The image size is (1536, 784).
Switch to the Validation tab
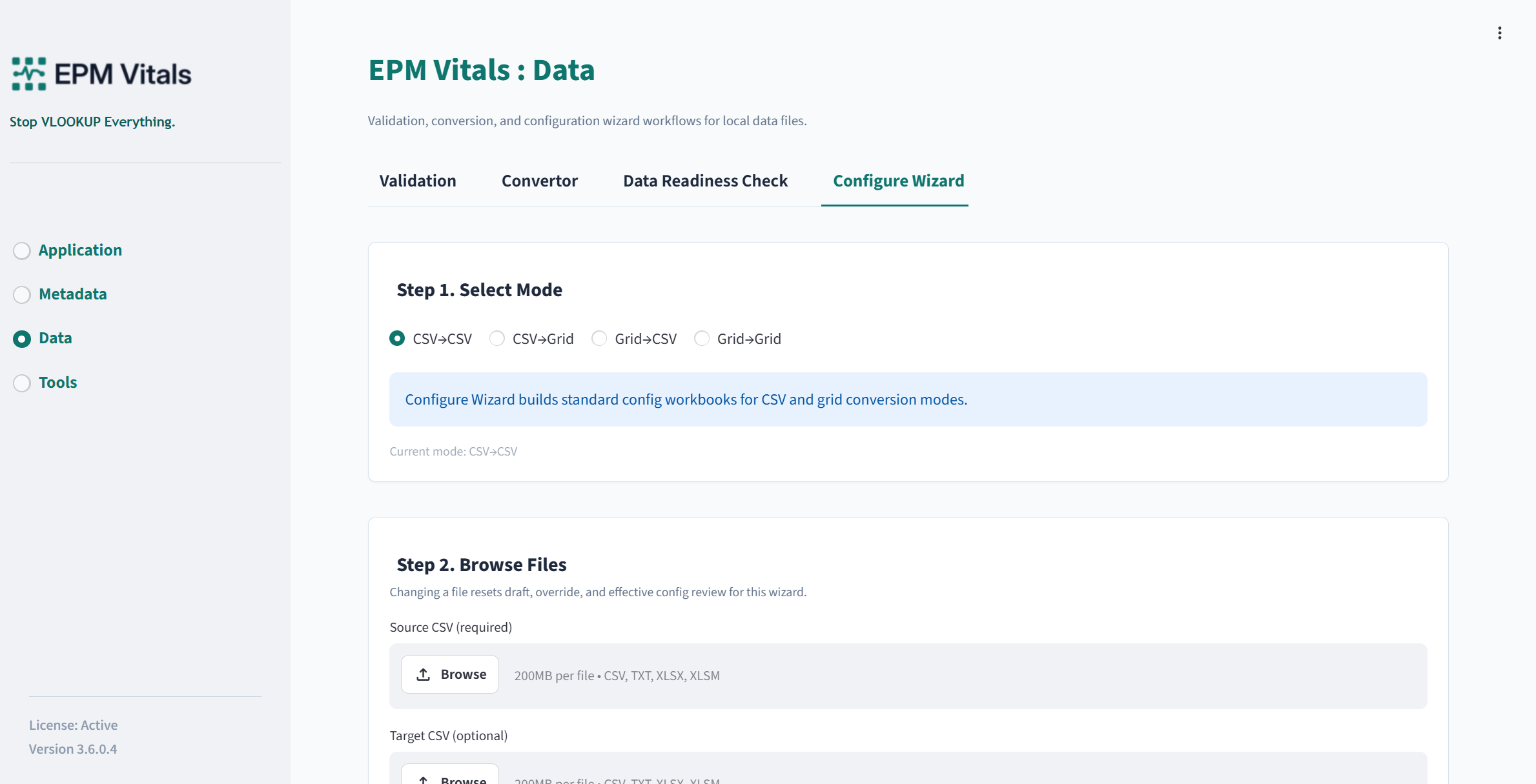pos(418,181)
